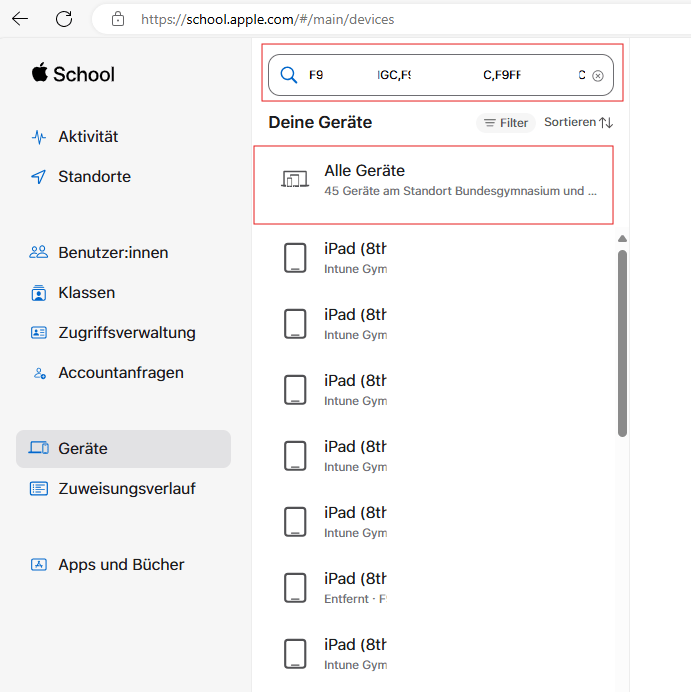Click the Apple School logo

(x=73, y=74)
